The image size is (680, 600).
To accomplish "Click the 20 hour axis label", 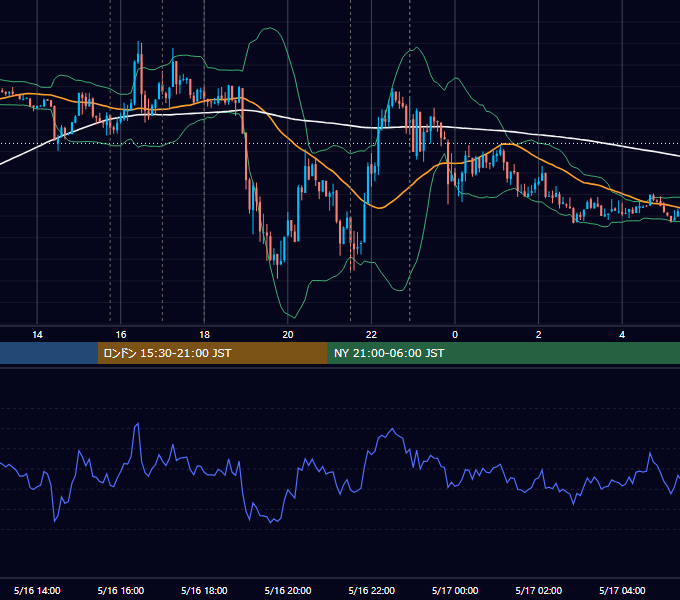I will 288,335.
